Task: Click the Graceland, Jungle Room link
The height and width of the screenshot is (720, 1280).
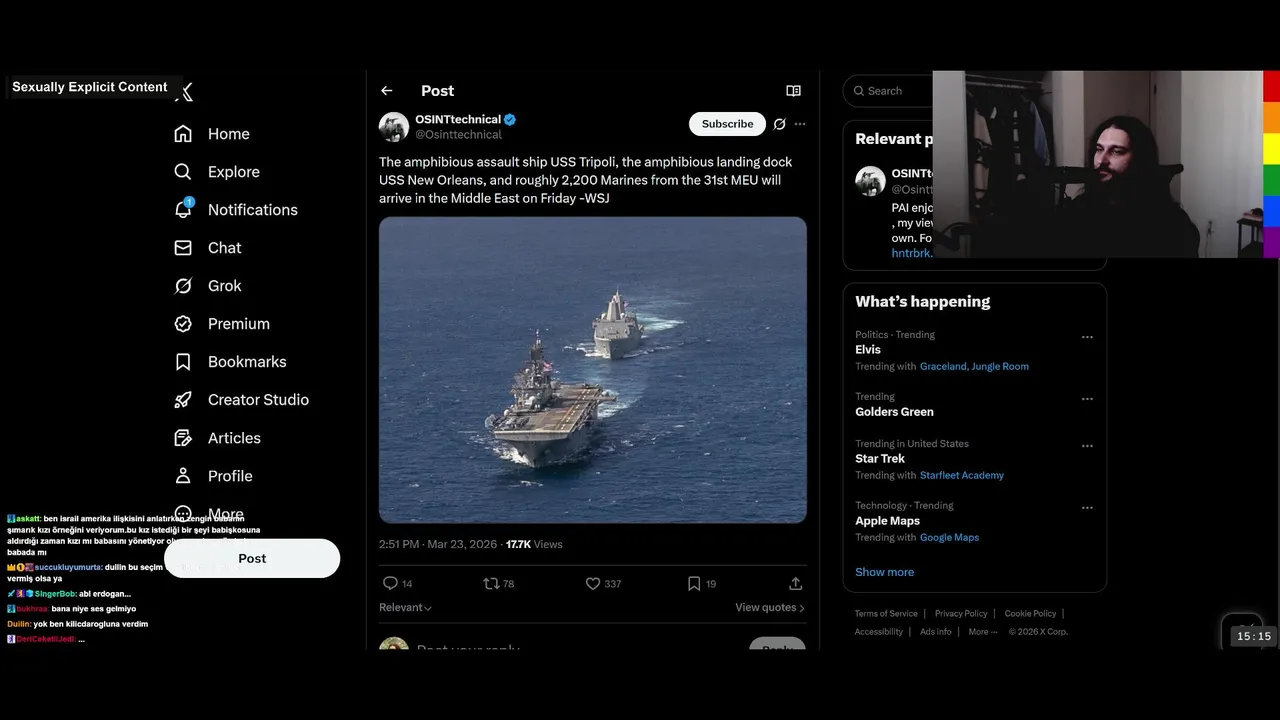Action: click(974, 366)
